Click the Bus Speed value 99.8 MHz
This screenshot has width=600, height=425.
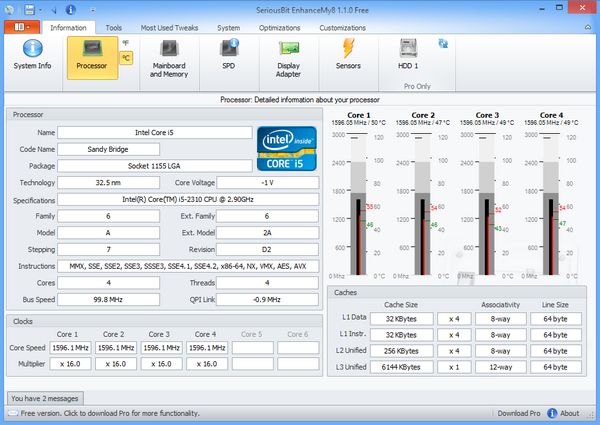108,300
